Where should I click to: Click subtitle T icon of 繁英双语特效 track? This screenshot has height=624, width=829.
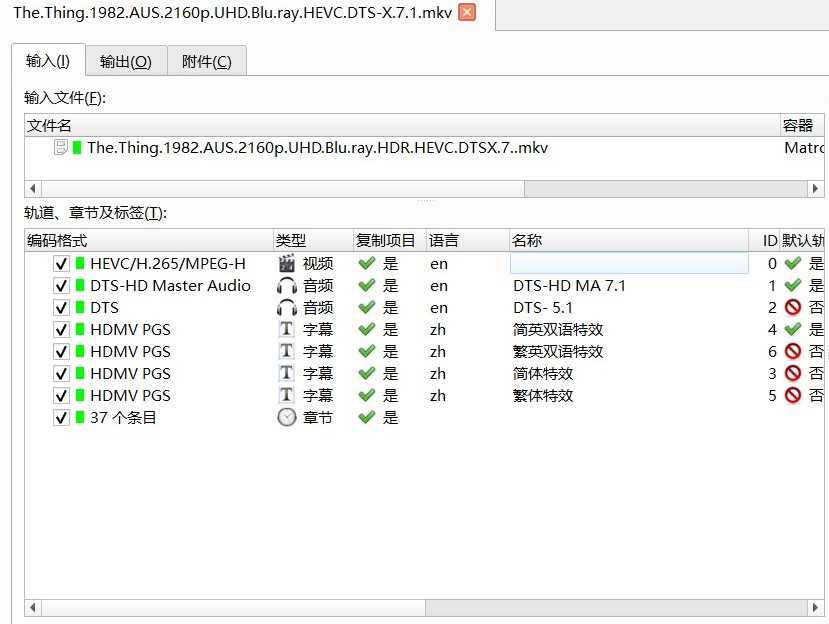point(286,352)
